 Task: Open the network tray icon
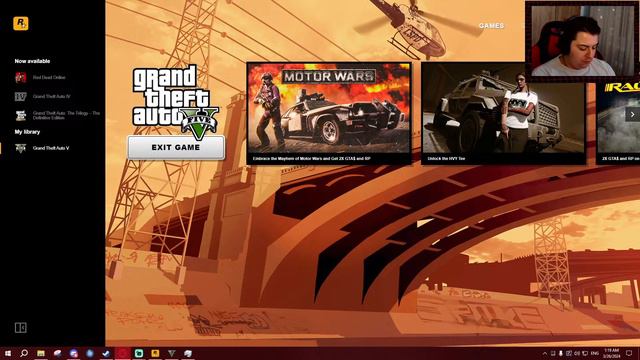pyautogui.click(x=585, y=353)
